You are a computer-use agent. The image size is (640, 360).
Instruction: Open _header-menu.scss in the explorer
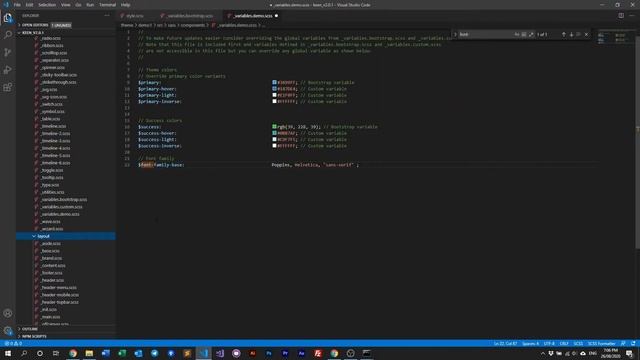coord(58,287)
